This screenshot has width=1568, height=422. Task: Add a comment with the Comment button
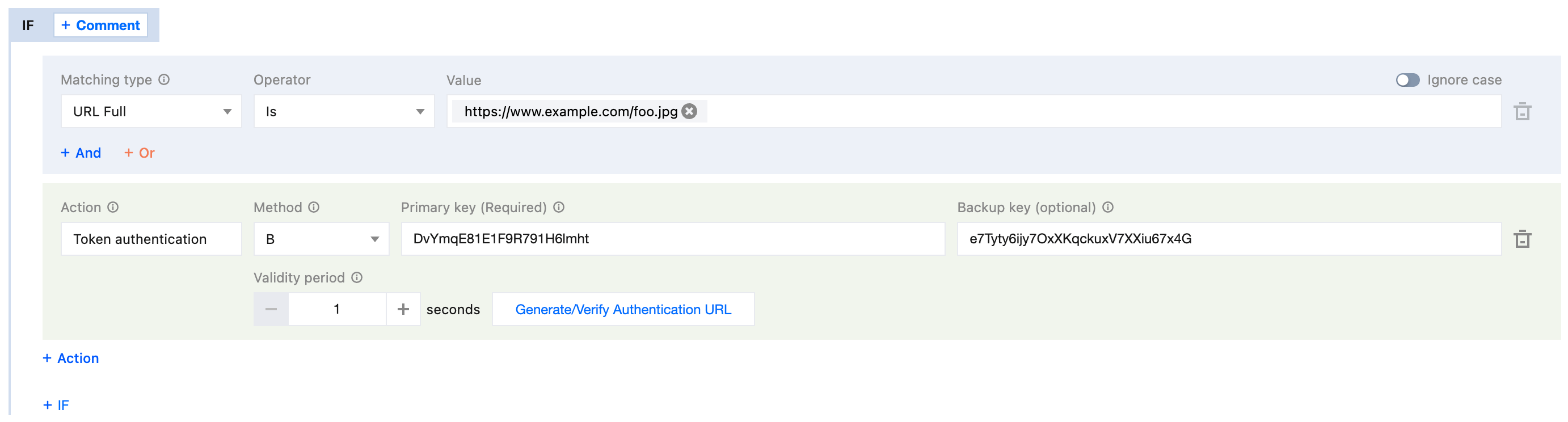(x=100, y=25)
